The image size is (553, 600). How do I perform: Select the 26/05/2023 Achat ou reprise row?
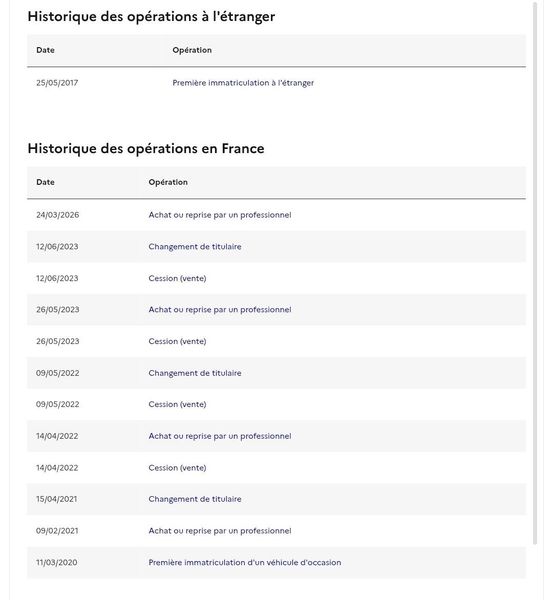pos(276,310)
